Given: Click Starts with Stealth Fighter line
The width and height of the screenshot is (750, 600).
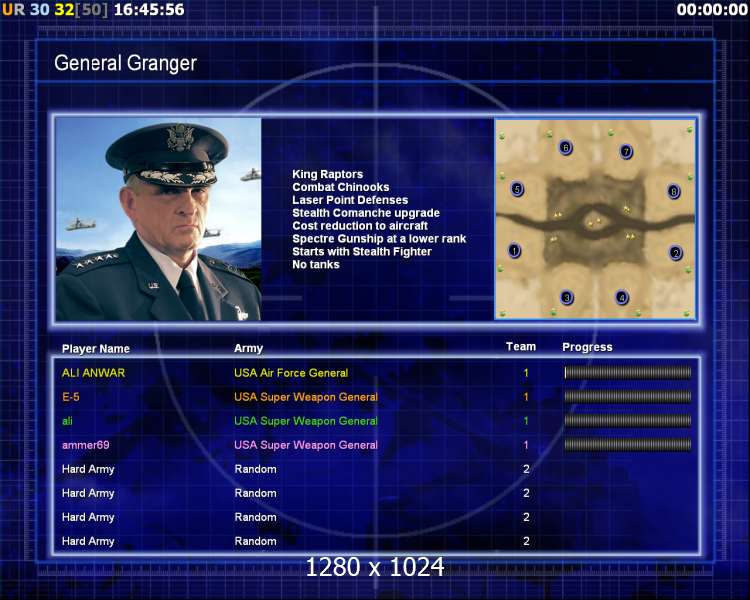Looking at the screenshot, I should pyautogui.click(x=362, y=252).
